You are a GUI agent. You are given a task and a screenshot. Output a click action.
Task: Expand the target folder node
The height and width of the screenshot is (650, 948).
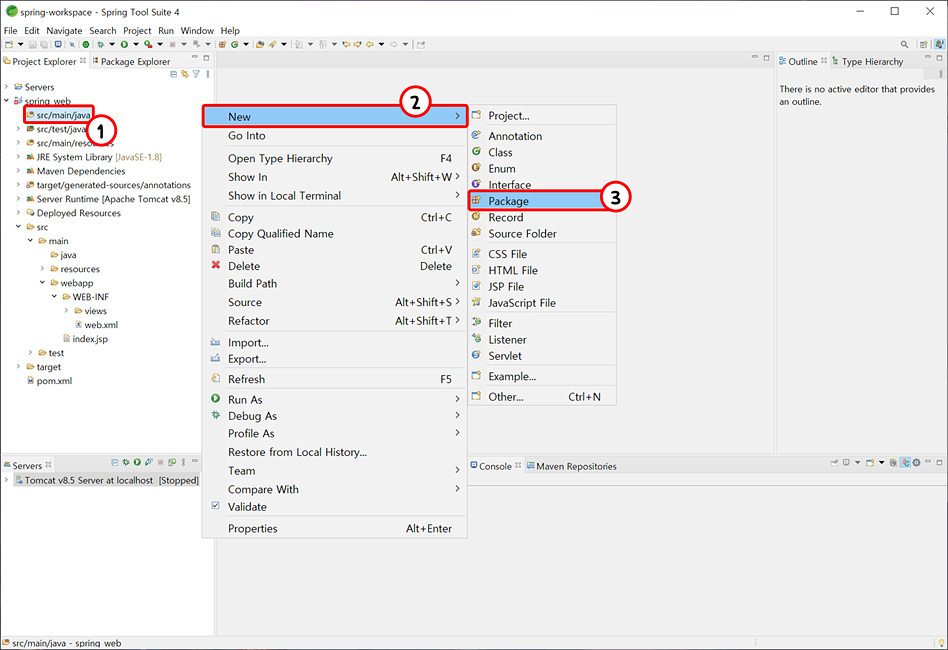point(18,367)
